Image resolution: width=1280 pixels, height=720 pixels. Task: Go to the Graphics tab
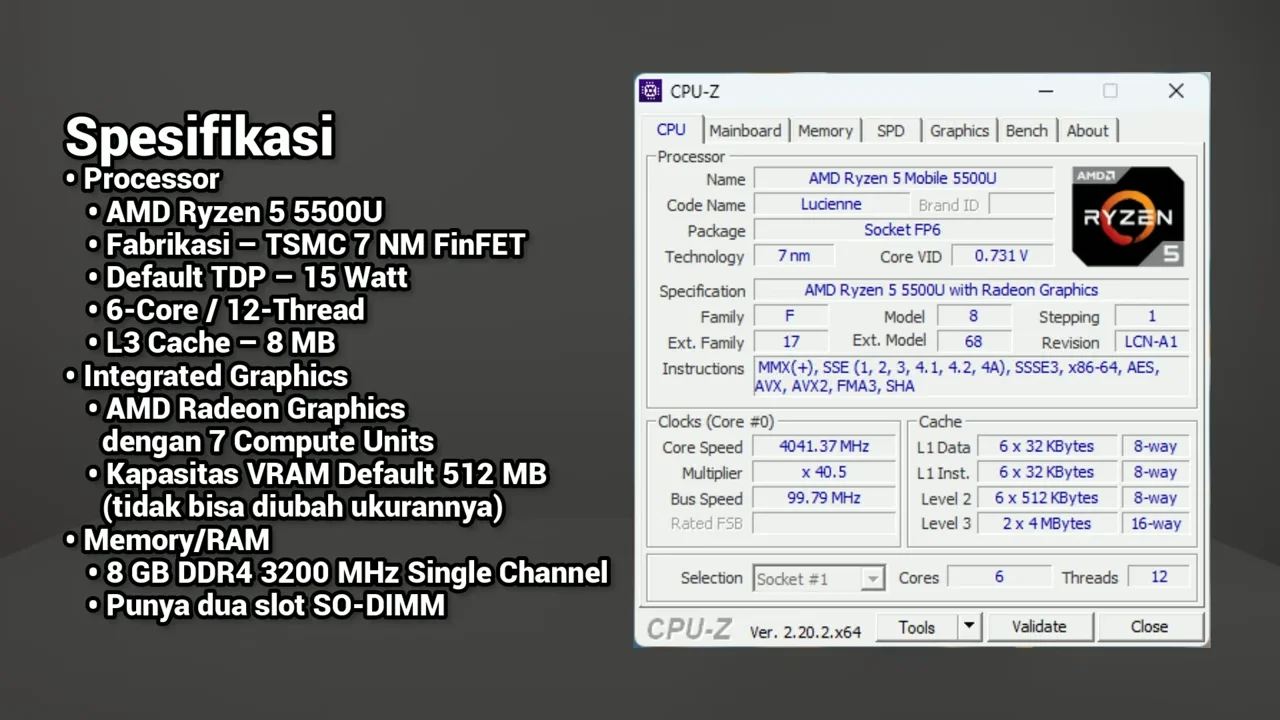coord(959,130)
